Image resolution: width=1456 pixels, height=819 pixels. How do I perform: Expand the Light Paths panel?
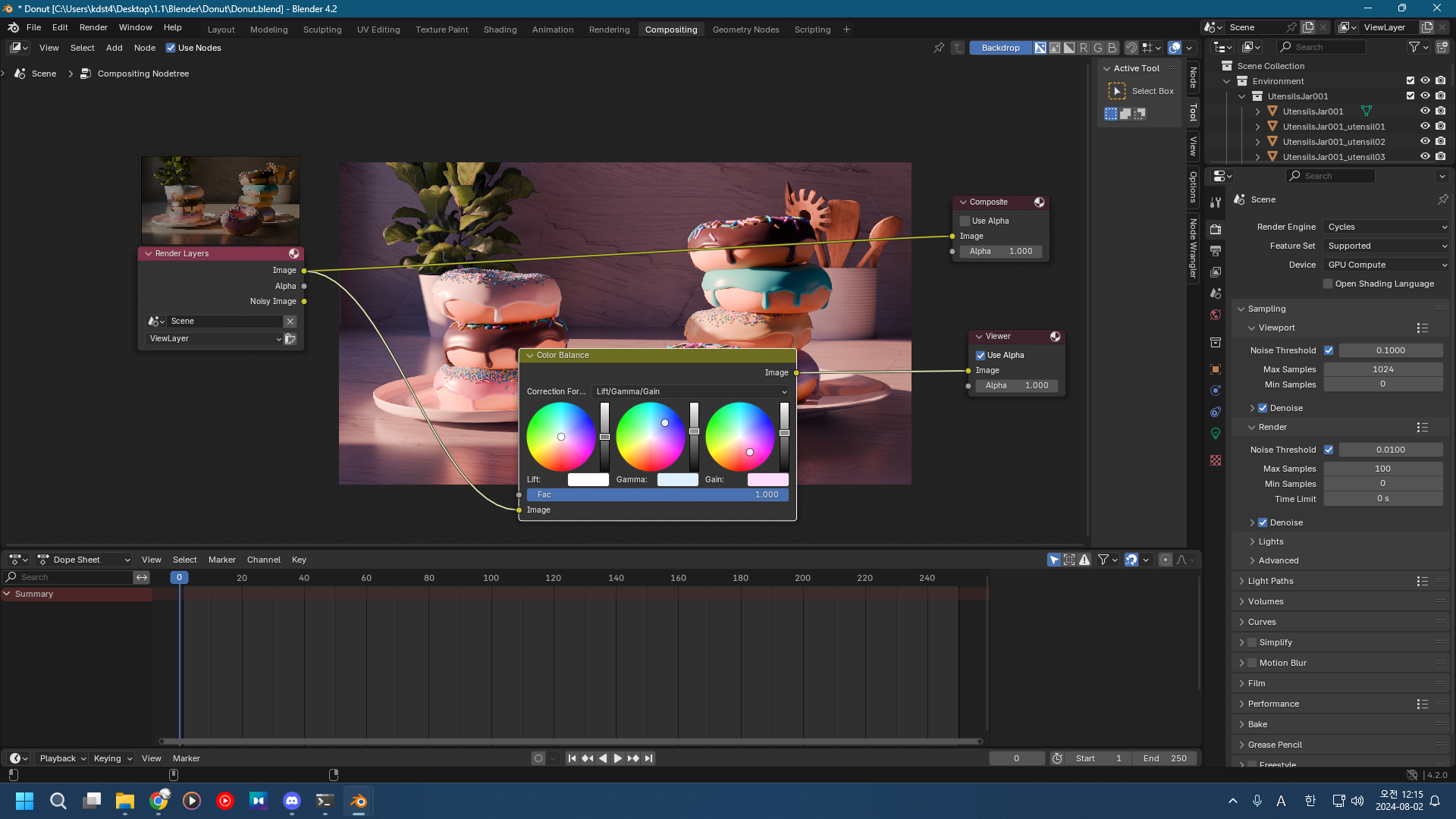(x=1270, y=581)
